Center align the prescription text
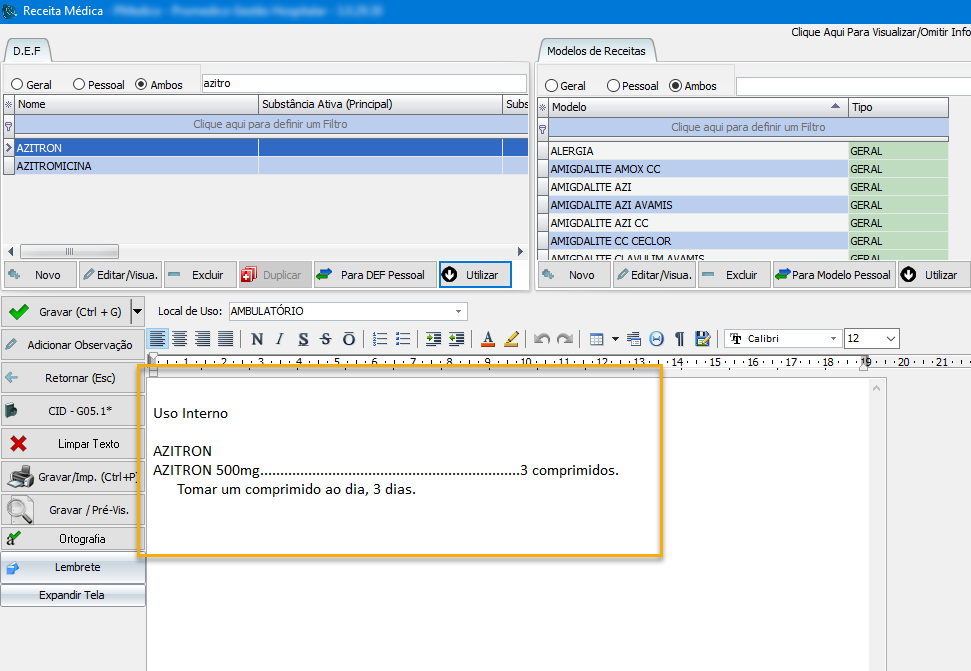The width and height of the screenshot is (971, 671). (179, 339)
